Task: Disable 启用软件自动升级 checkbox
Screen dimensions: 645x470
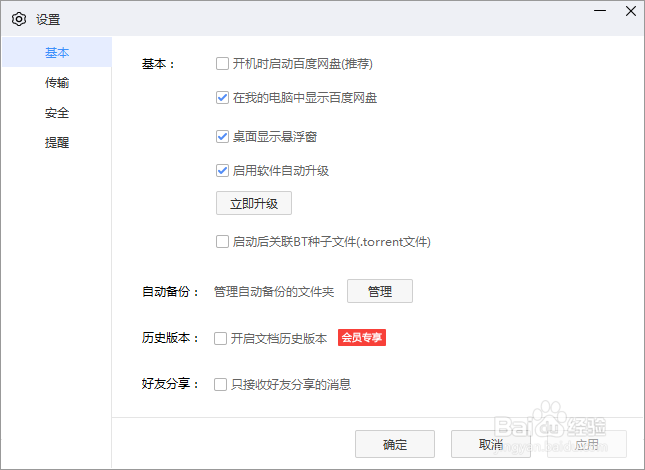Action: (x=223, y=171)
